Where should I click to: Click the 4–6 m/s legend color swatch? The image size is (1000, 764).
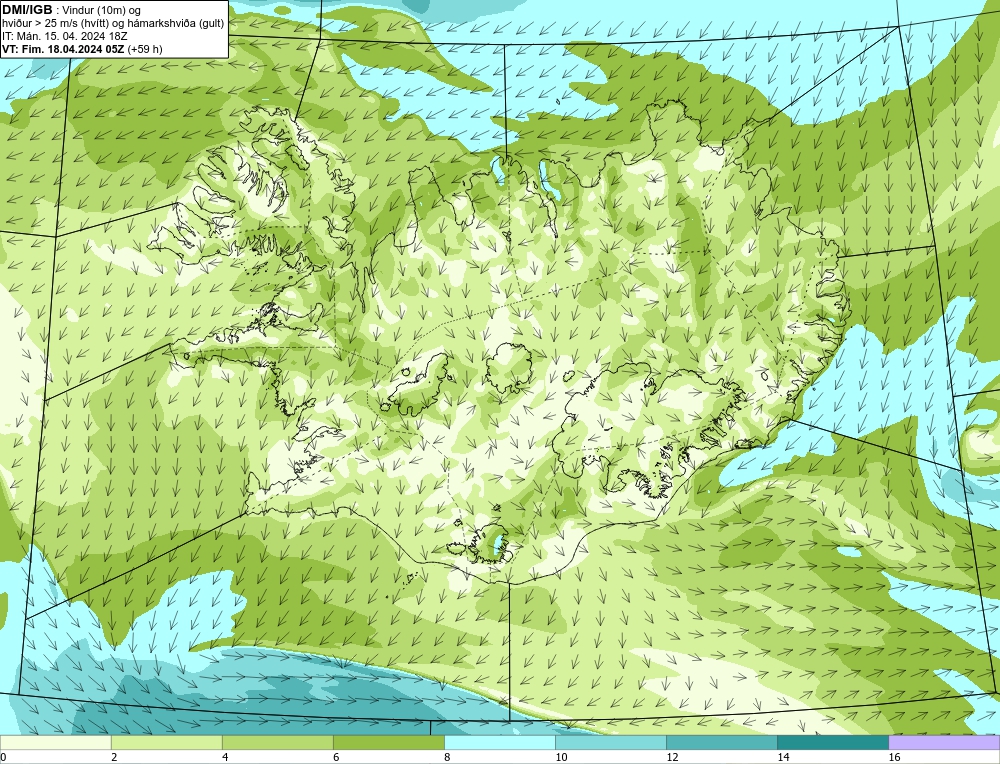[277, 742]
